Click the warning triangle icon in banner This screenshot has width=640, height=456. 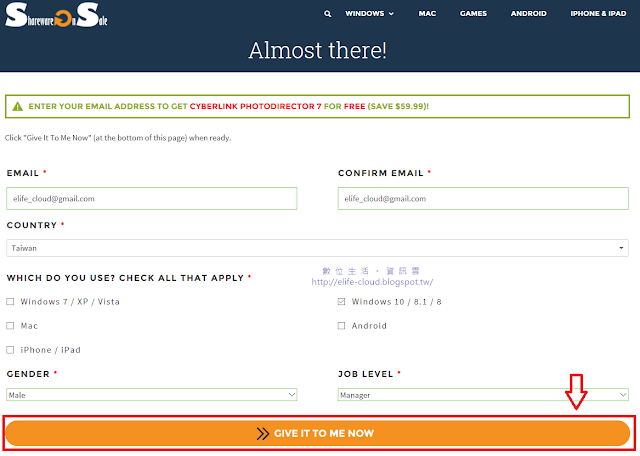(x=18, y=107)
